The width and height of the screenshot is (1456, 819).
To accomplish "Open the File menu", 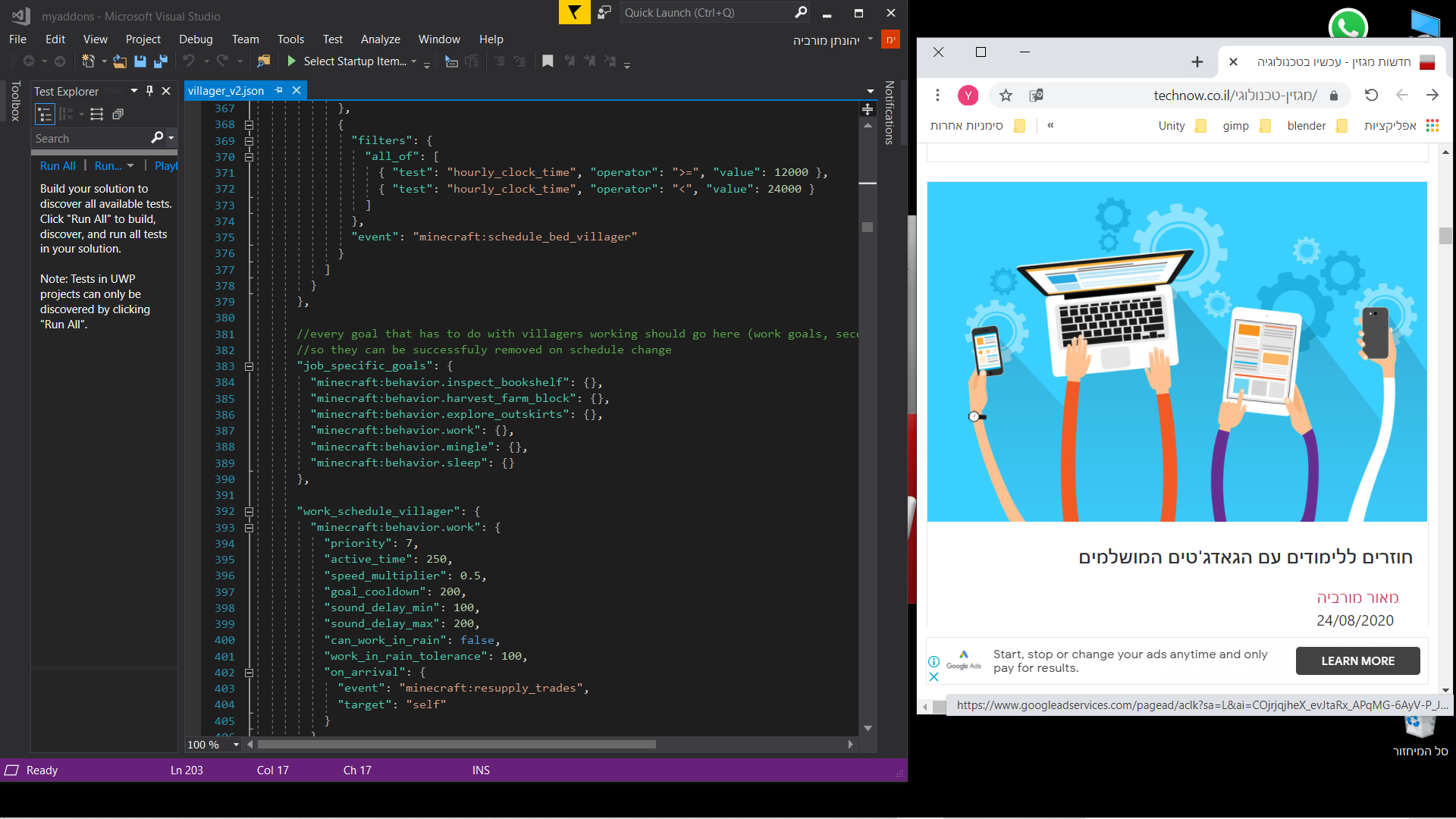I will (17, 39).
